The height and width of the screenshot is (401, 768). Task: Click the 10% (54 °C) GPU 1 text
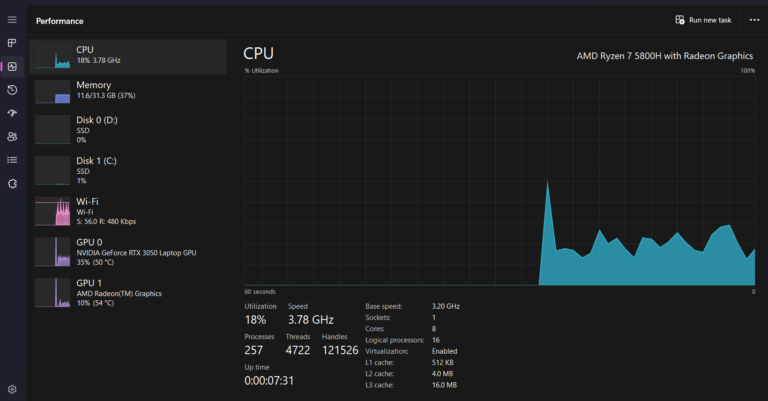[x=95, y=303]
